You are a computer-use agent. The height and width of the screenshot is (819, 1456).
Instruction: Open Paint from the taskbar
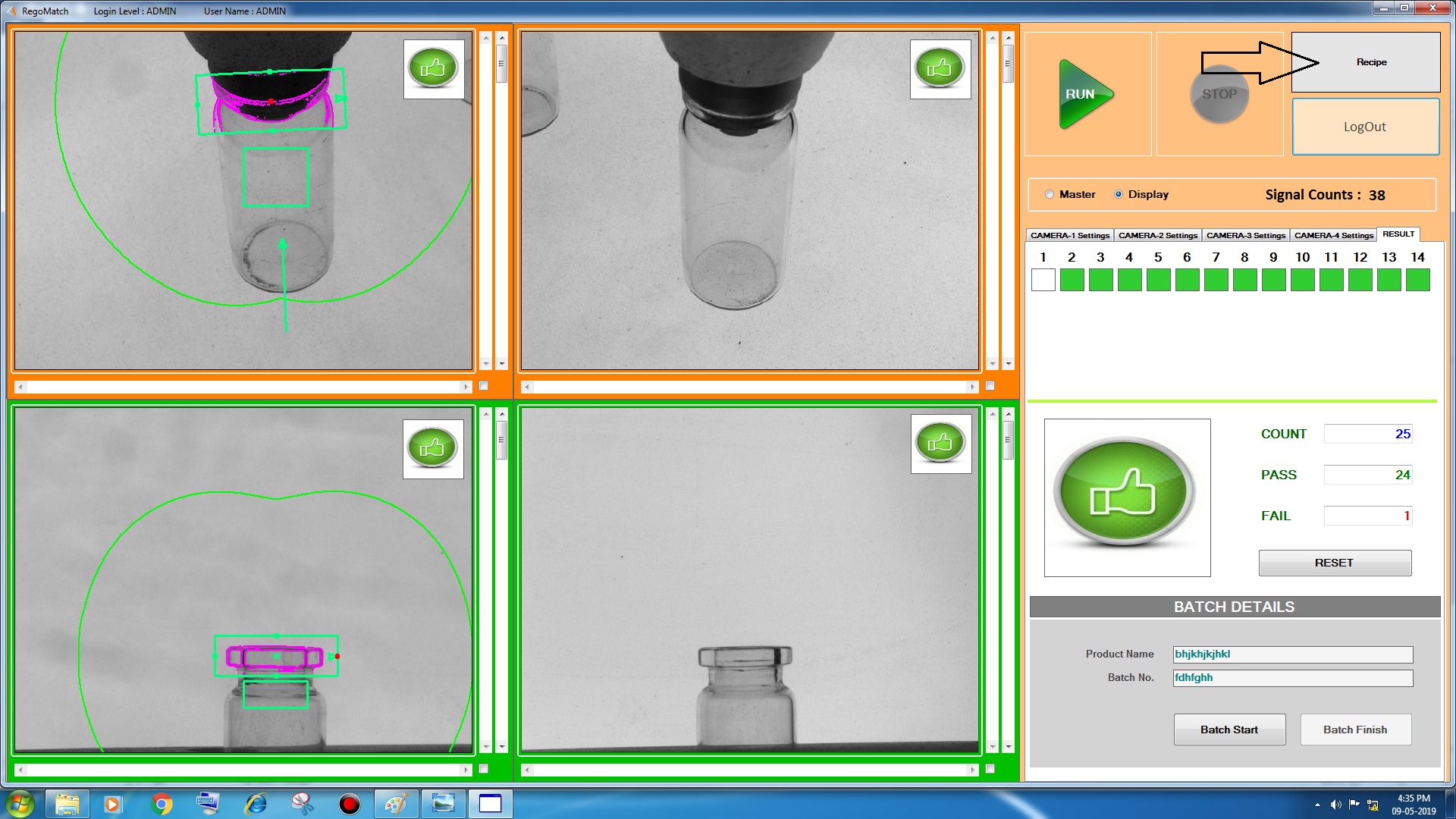tap(396, 804)
